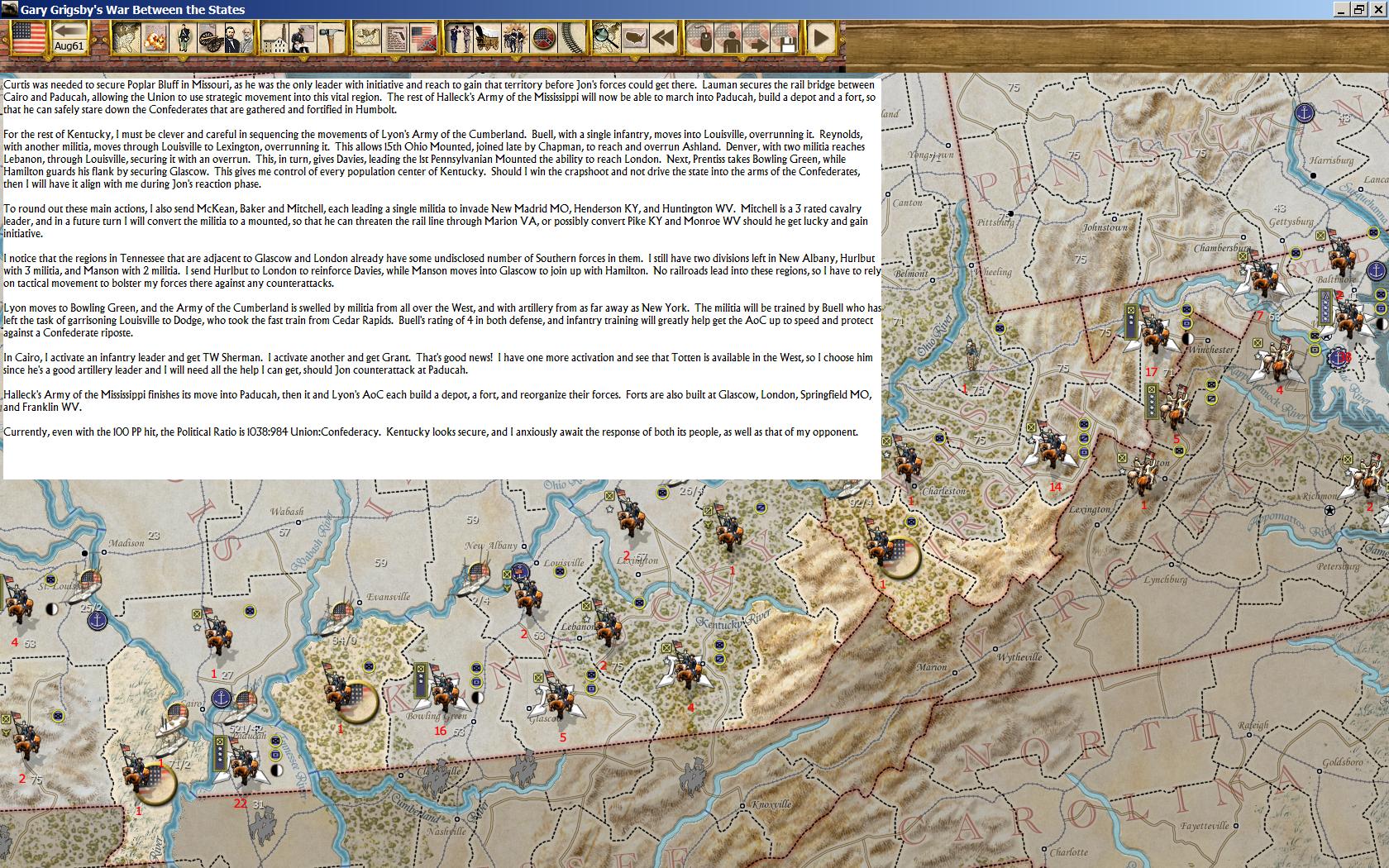The image size is (1389, 868).
Task: Click the Fayetteville city label
Action: pyautogui.click(x=1205, y=825)
